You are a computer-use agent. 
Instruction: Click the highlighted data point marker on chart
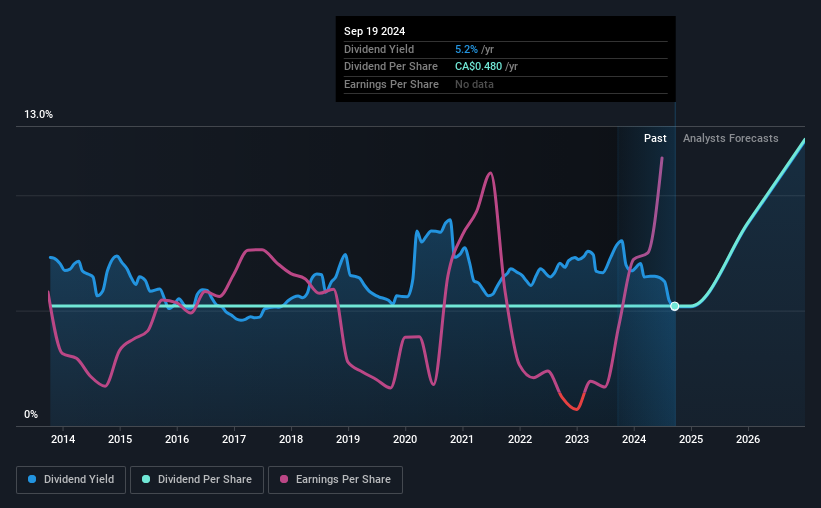[x=674, y=306]
